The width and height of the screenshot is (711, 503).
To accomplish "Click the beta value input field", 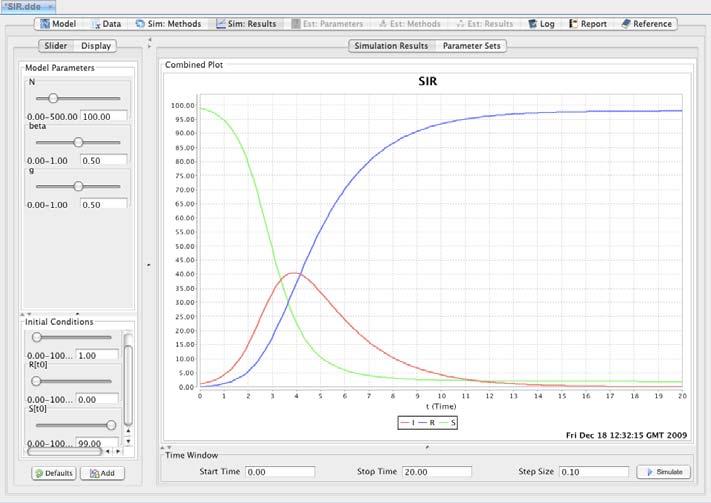I will coord(104,161).
